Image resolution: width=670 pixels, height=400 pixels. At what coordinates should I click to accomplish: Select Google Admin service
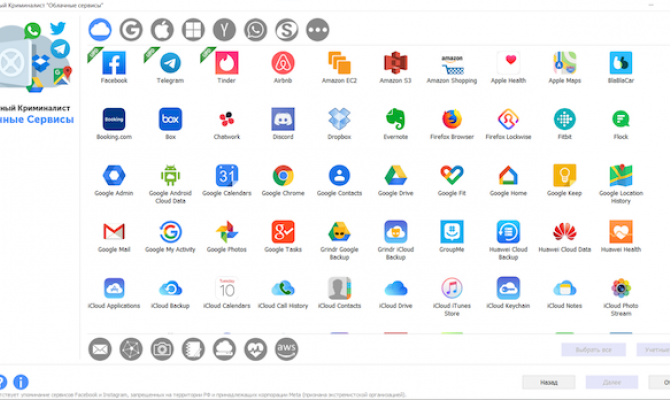point(114,176)
